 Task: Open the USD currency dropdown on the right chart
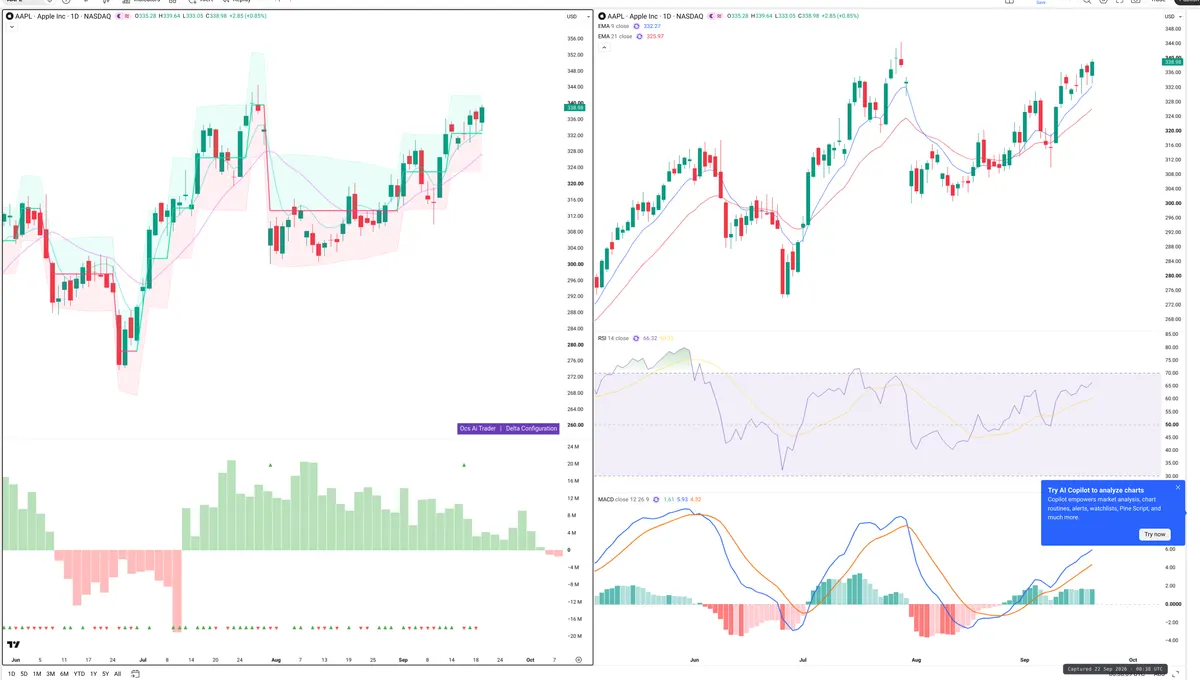click(x=1171, y=17)
